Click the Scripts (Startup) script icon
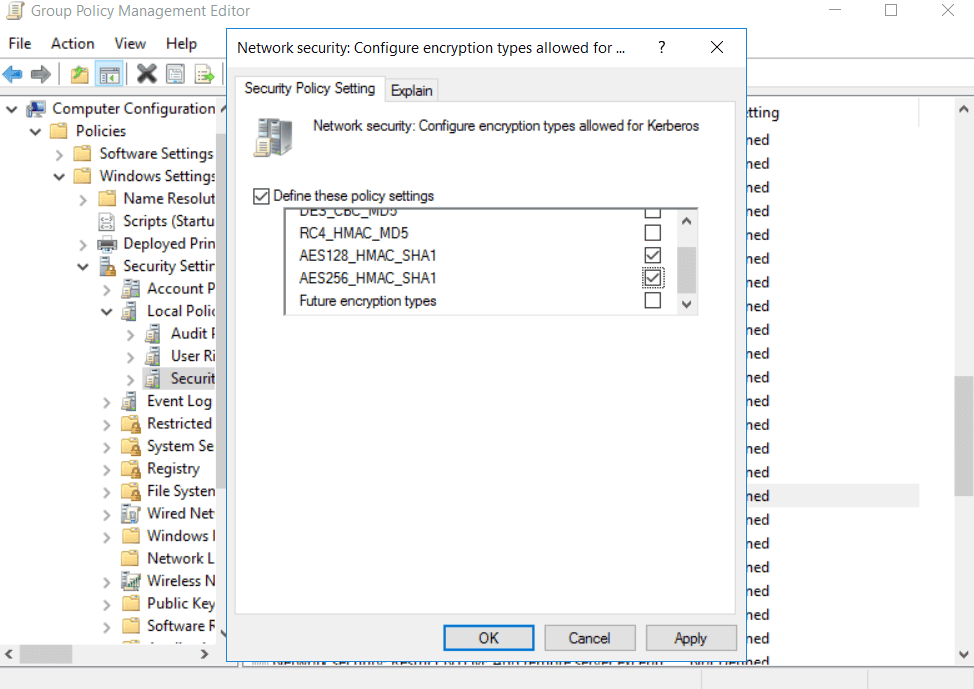 [107, 221]
